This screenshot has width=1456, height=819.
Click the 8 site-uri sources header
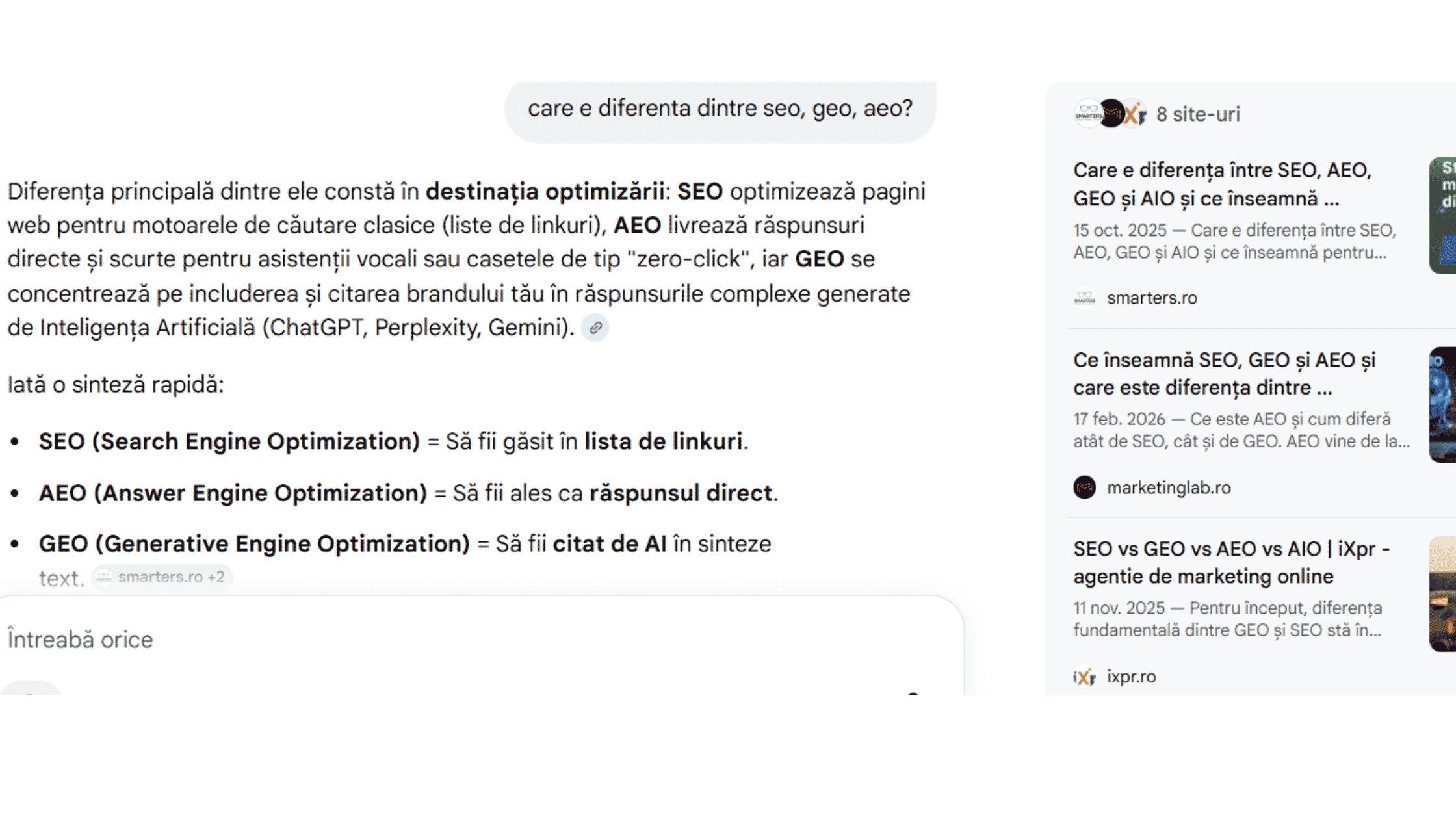pyautogui.click(x=1198, y=114)
